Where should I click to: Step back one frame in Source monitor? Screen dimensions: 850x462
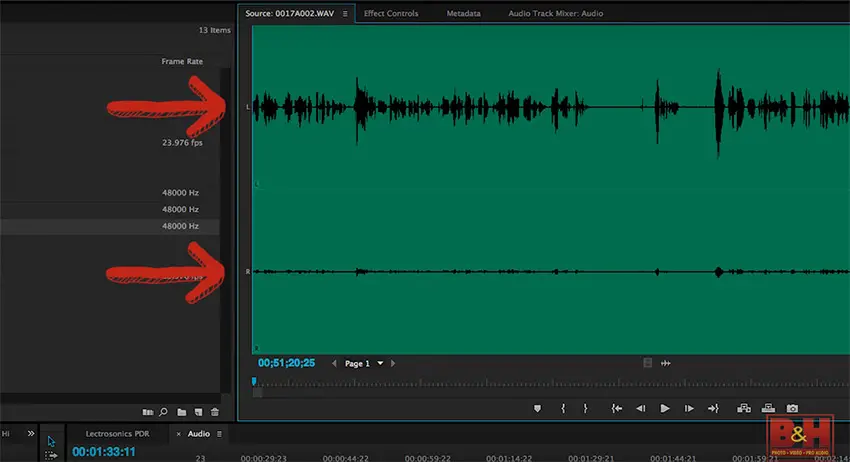point(641,408)
